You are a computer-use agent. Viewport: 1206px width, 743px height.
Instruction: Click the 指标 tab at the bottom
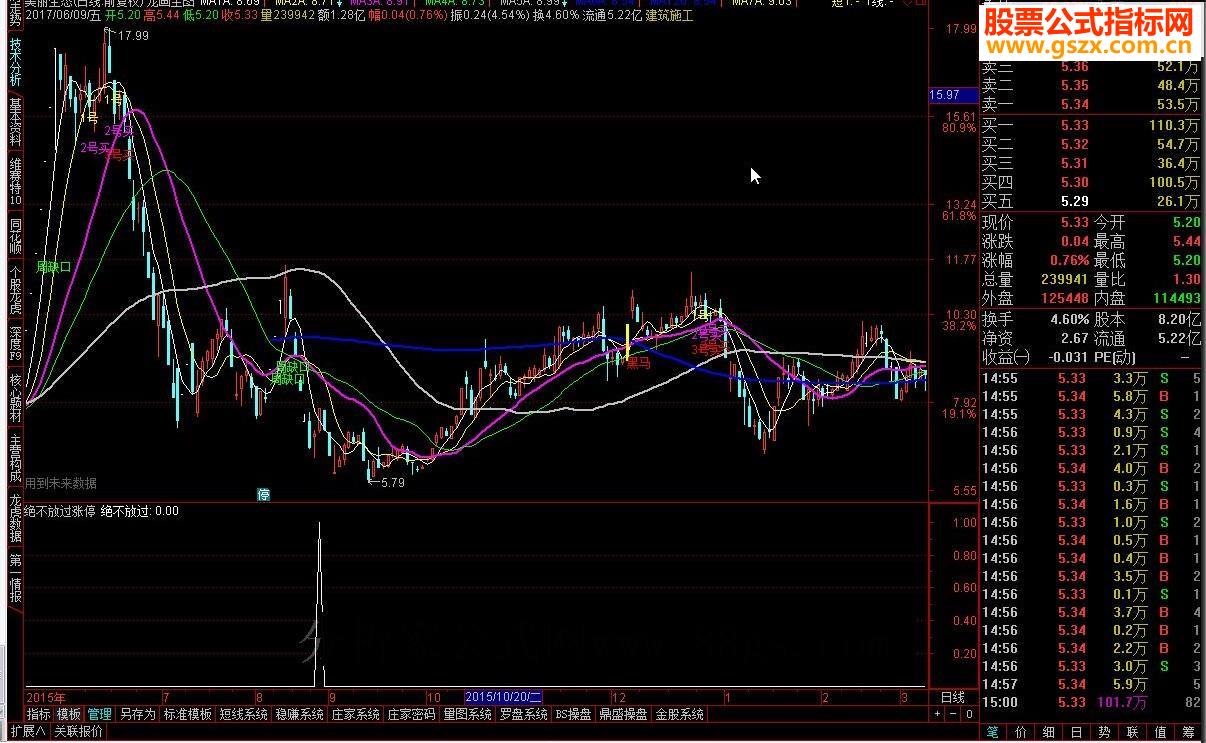point(39,714)
